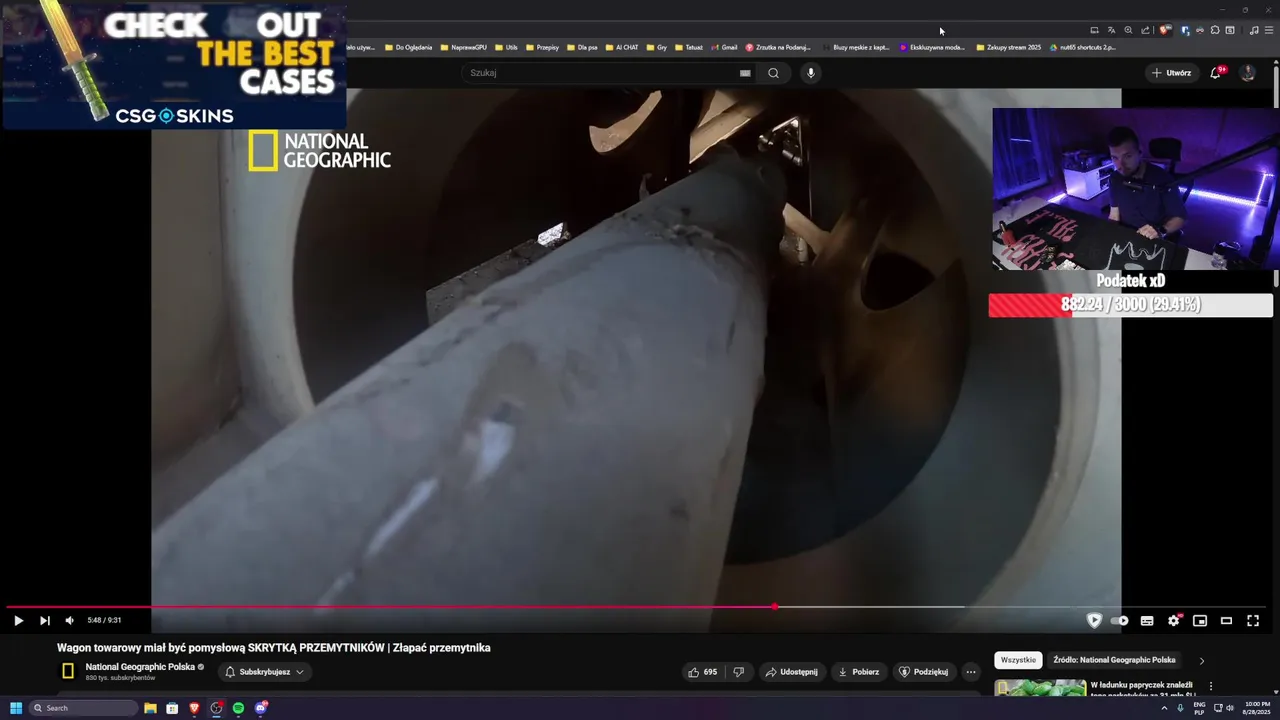Open the Gmail bookmark
Screen dimensions: 1280x720
(724, 47)
